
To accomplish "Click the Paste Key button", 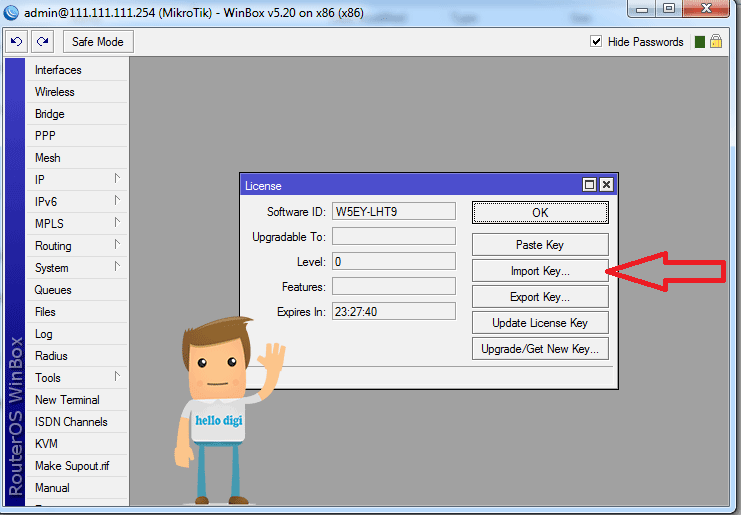I will click(540, 245).
